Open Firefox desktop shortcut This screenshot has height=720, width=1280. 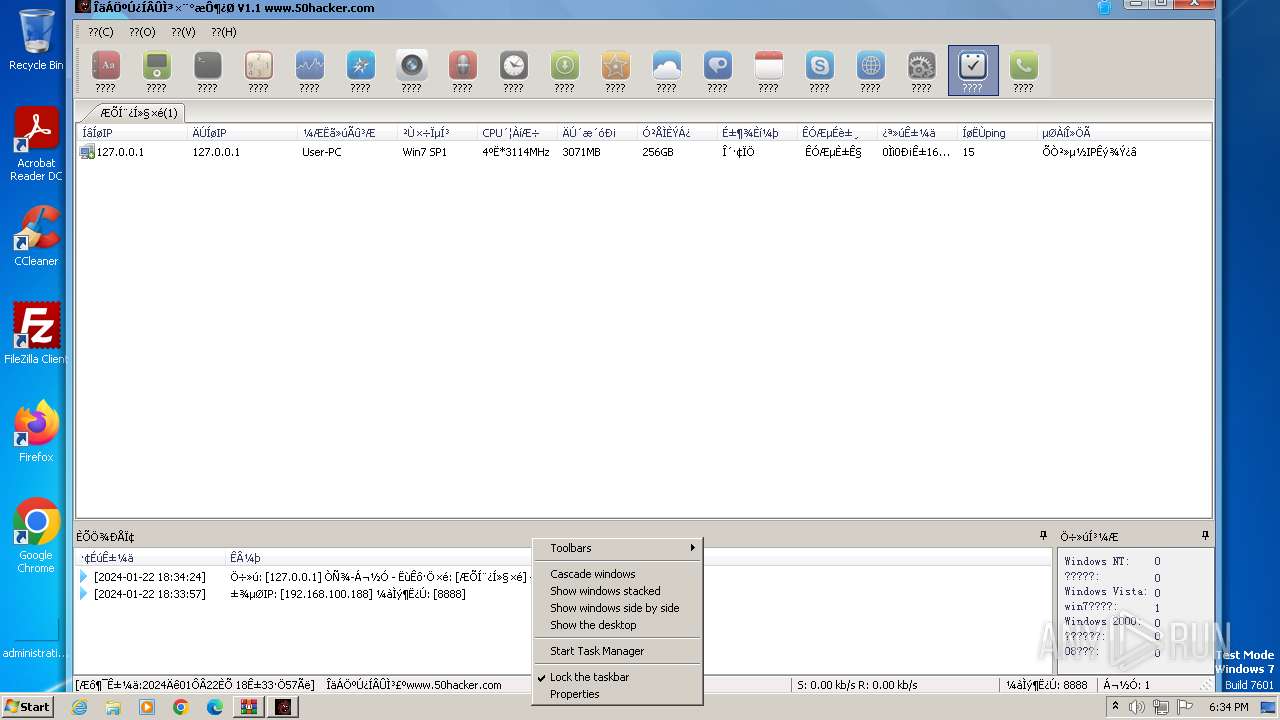[36, 432]
